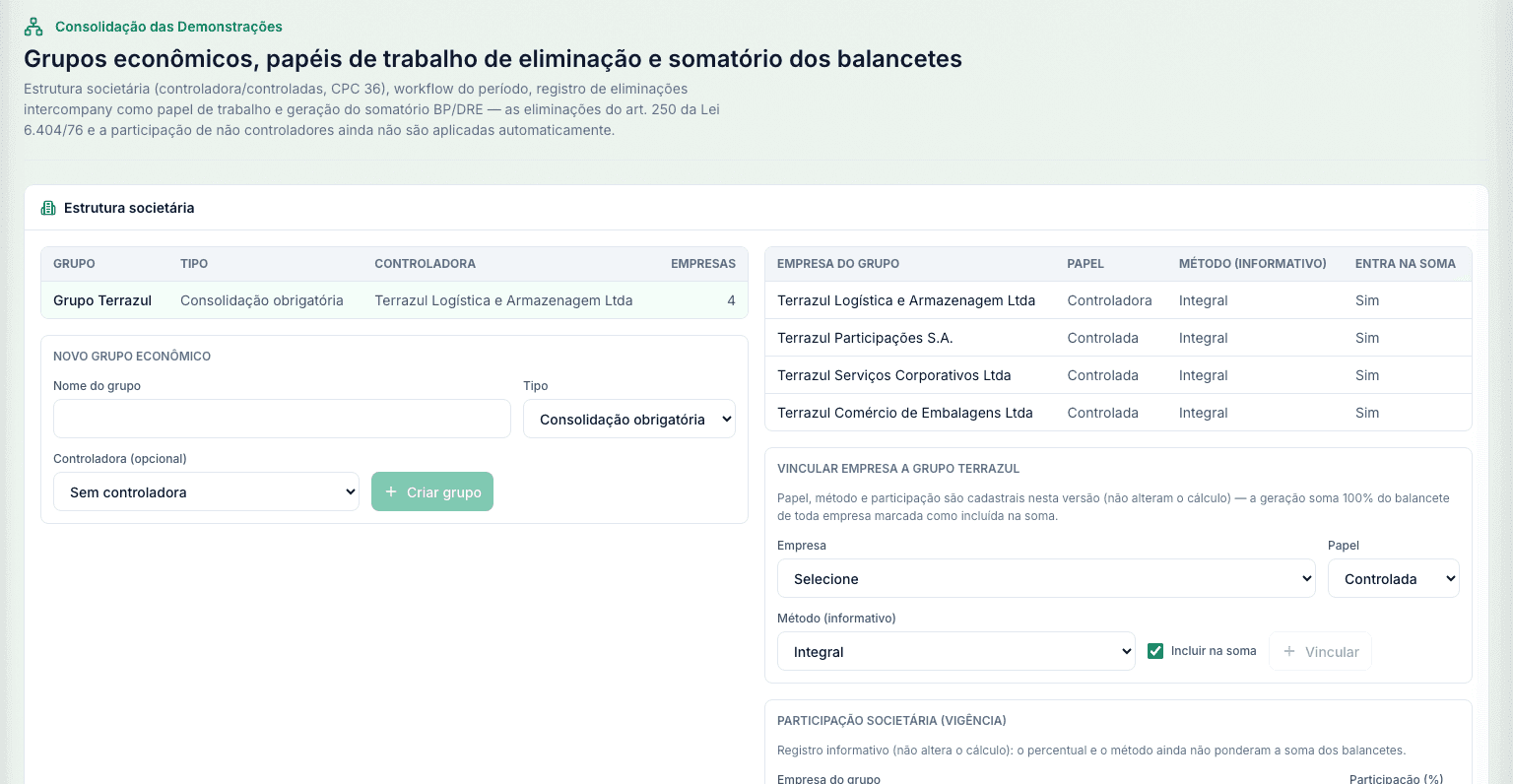
Task: Click the Estrutura societária building icon
Action: 48,208
